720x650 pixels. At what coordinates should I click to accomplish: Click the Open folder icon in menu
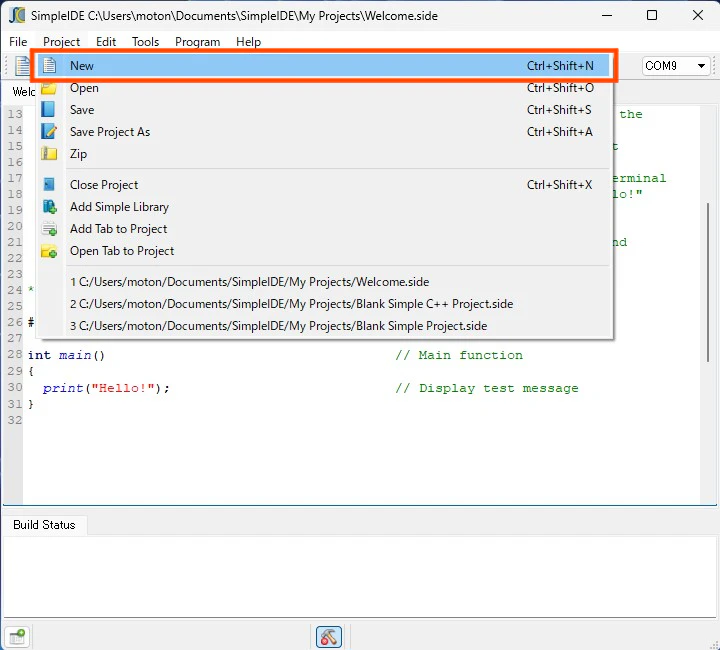[49, 89]
